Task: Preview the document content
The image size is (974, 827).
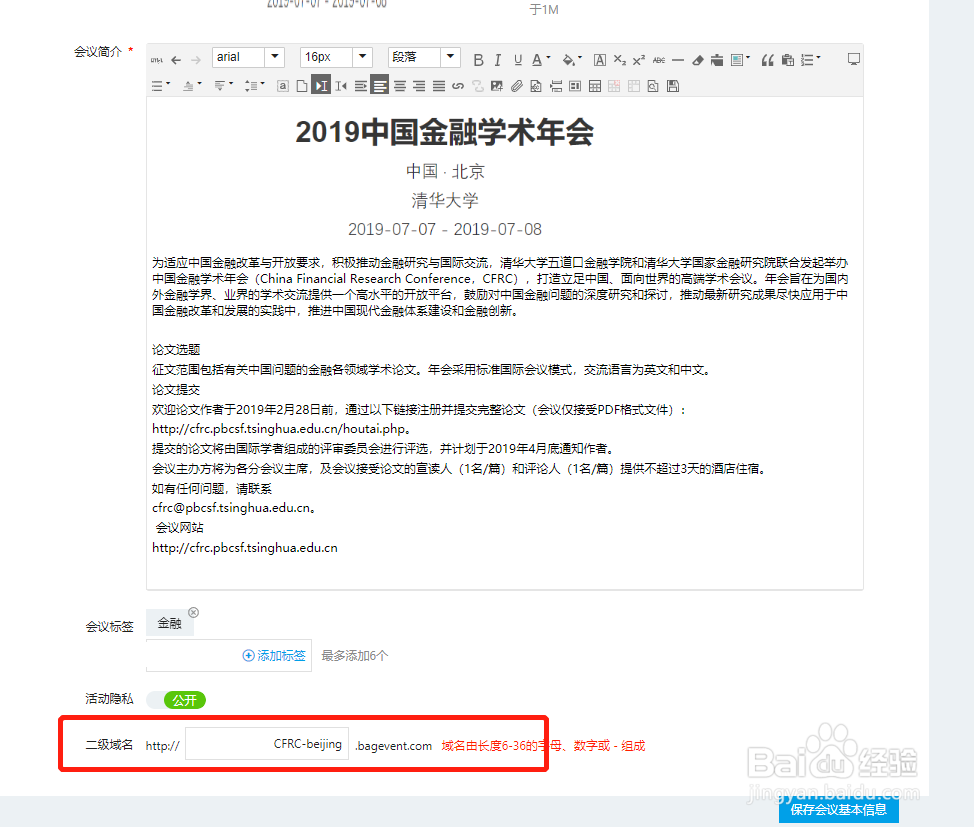Action: [653, 86]
